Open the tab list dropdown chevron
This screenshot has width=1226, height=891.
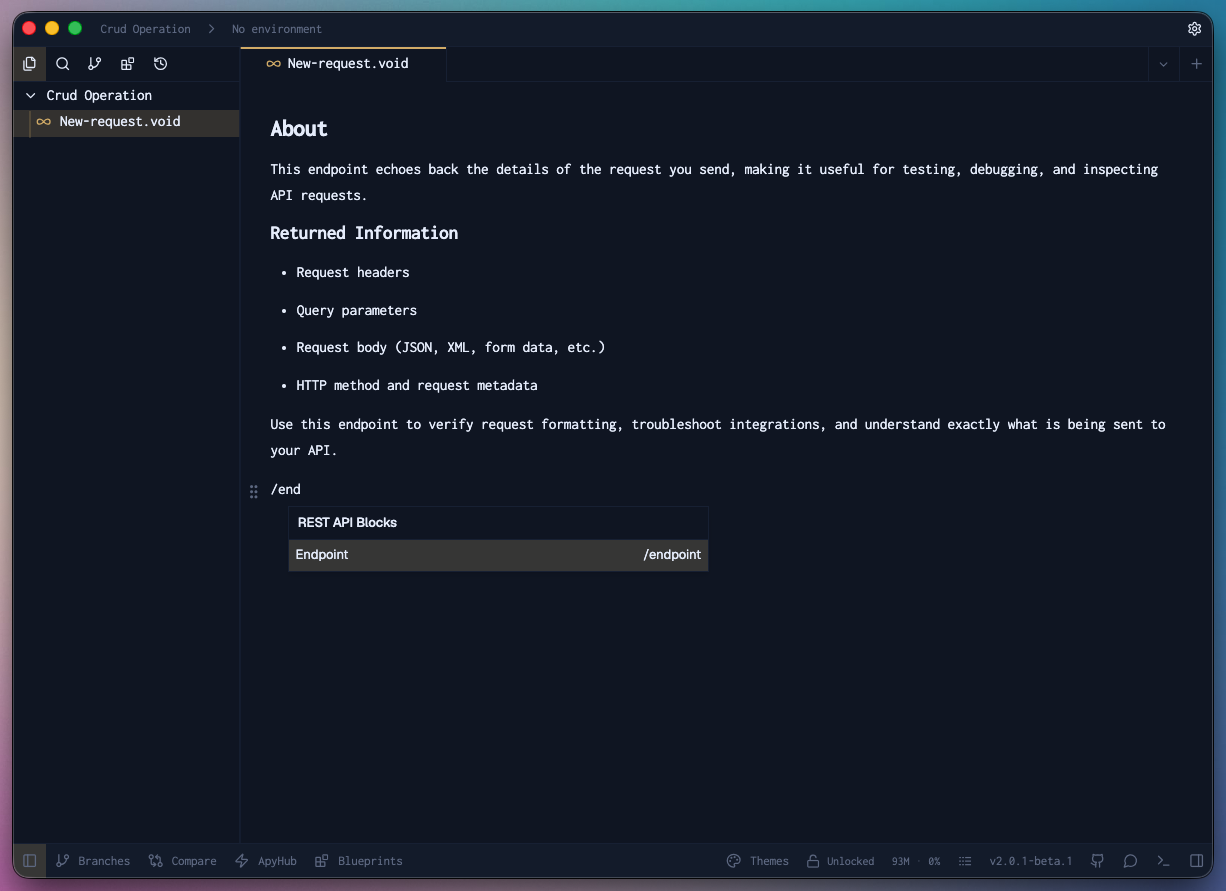tap(1163, 64)
